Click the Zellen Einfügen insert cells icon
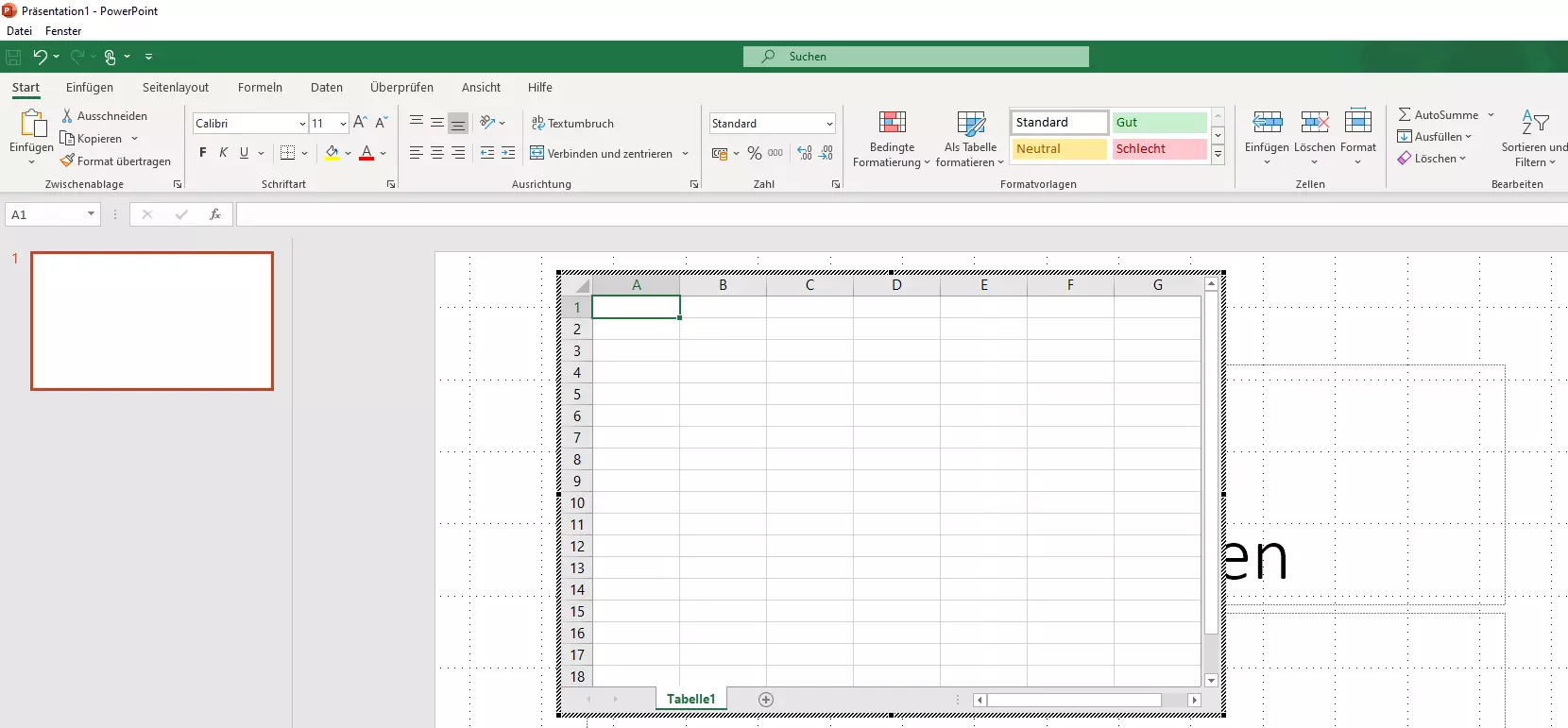Viewport: 1568px width, 728px height. pos(1267,121)
